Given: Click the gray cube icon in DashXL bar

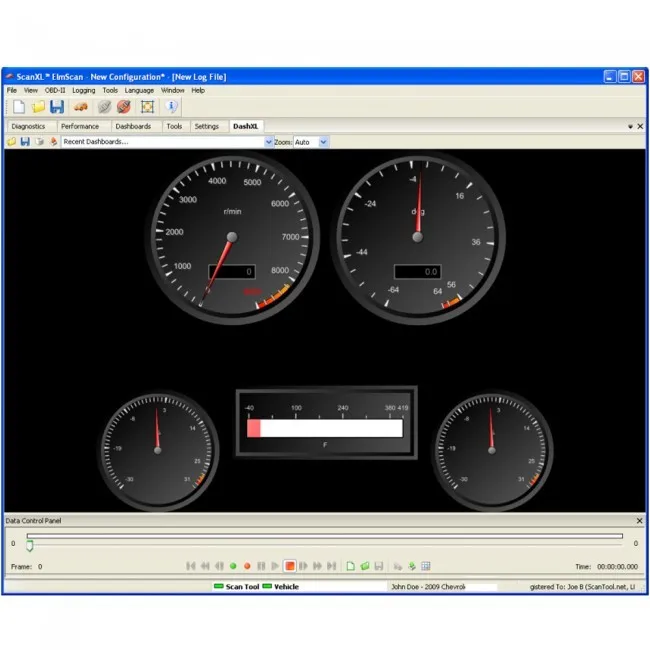Looking at the screenshot, I should coord(39,142).
